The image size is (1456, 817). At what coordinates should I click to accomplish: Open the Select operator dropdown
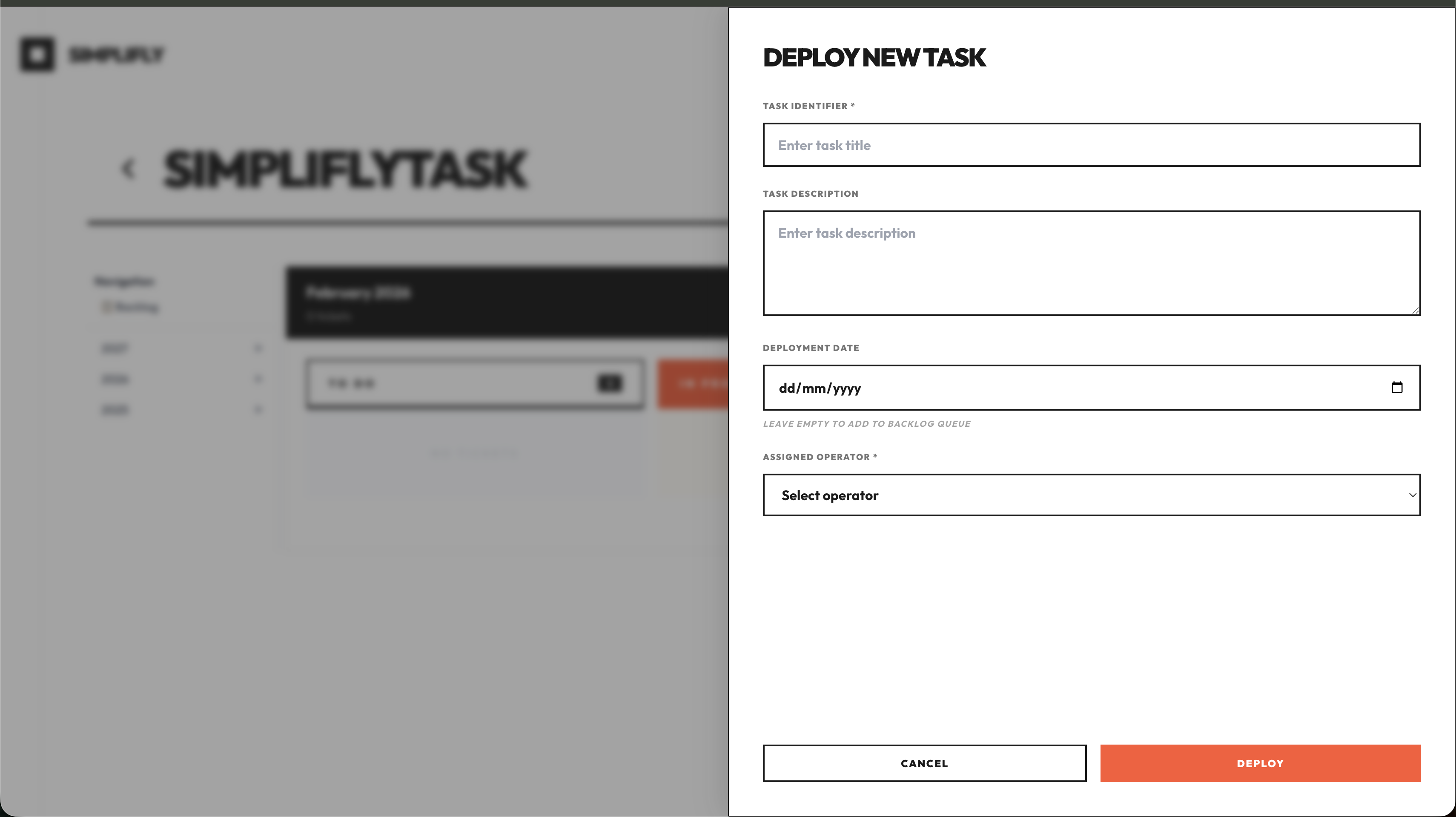click(x=1091, y=495)
